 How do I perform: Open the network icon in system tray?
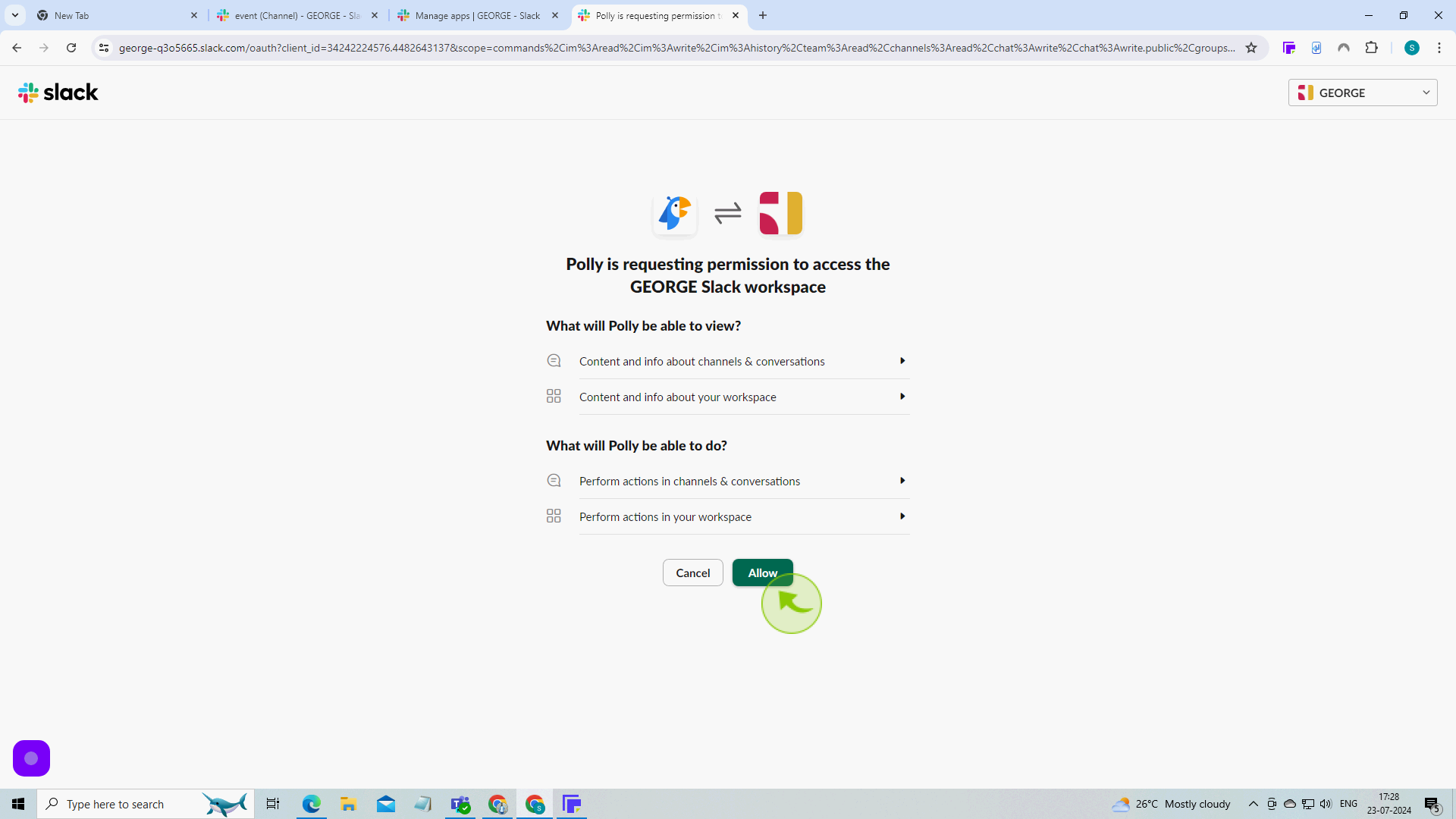point(1308,804)
